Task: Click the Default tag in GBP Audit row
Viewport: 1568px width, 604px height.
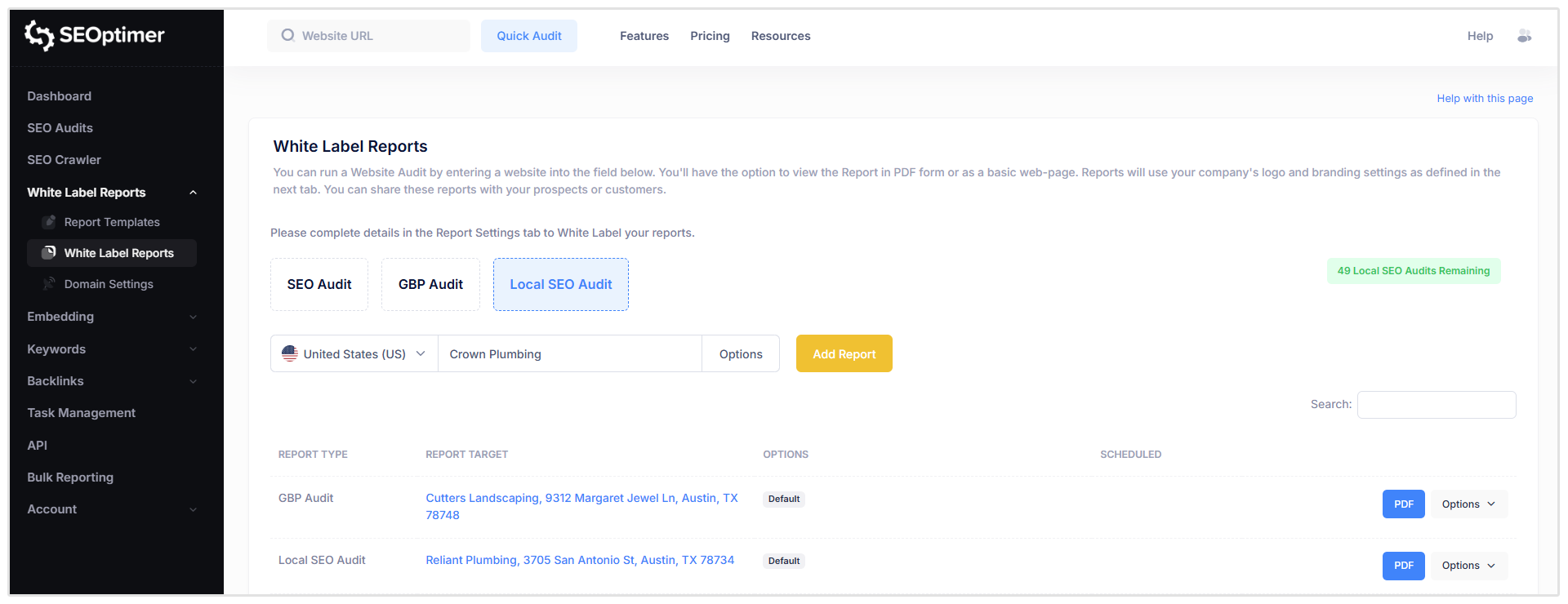Action: pos(784,499)
